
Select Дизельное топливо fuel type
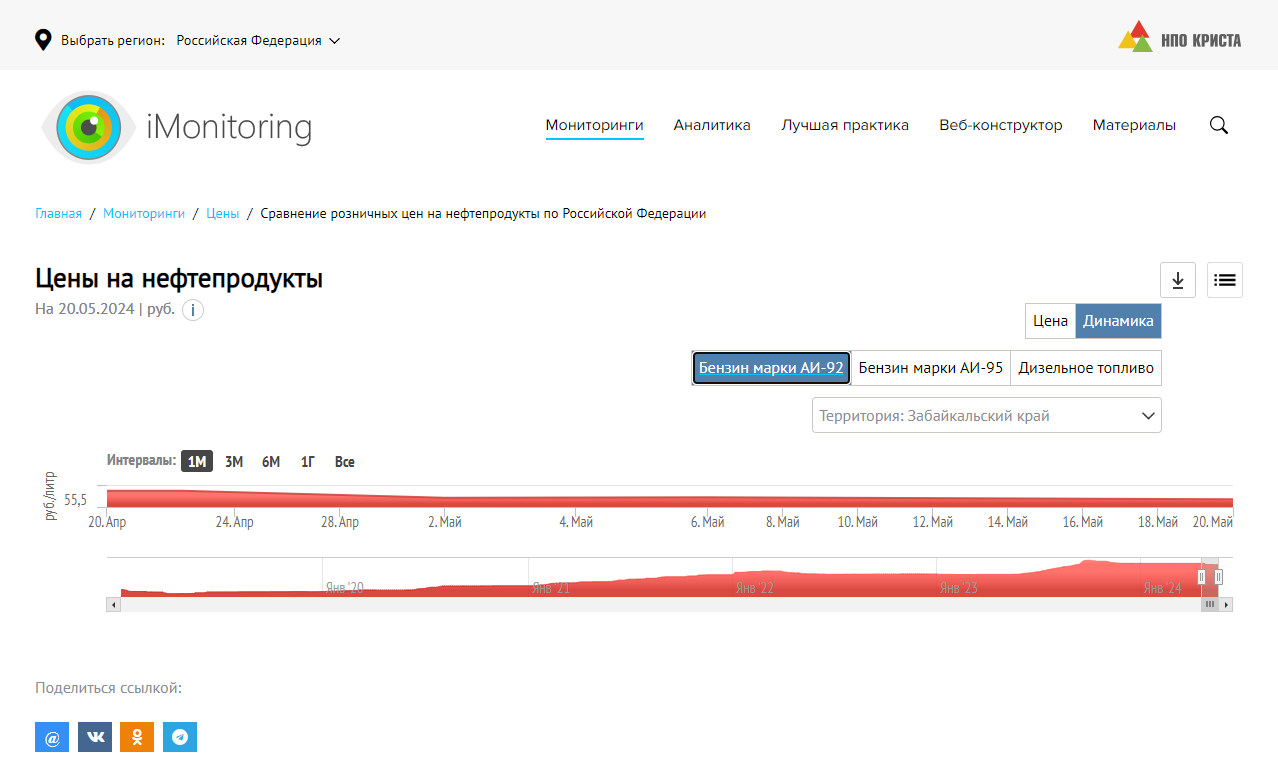pos(1085,368)
